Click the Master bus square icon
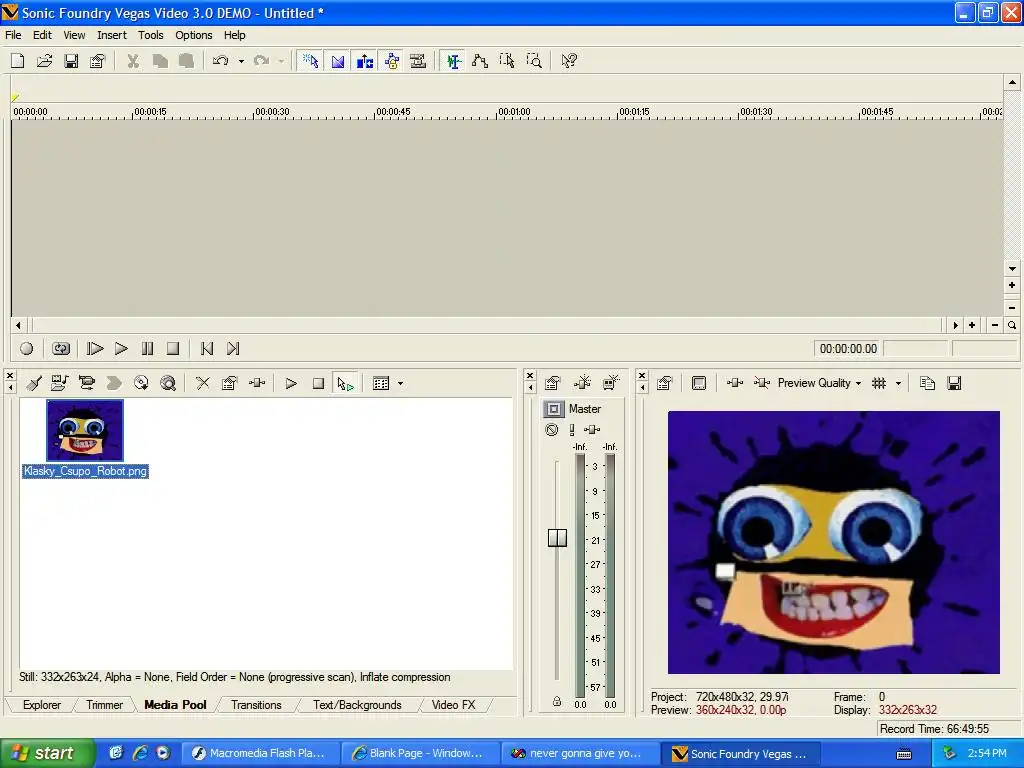 554,409
